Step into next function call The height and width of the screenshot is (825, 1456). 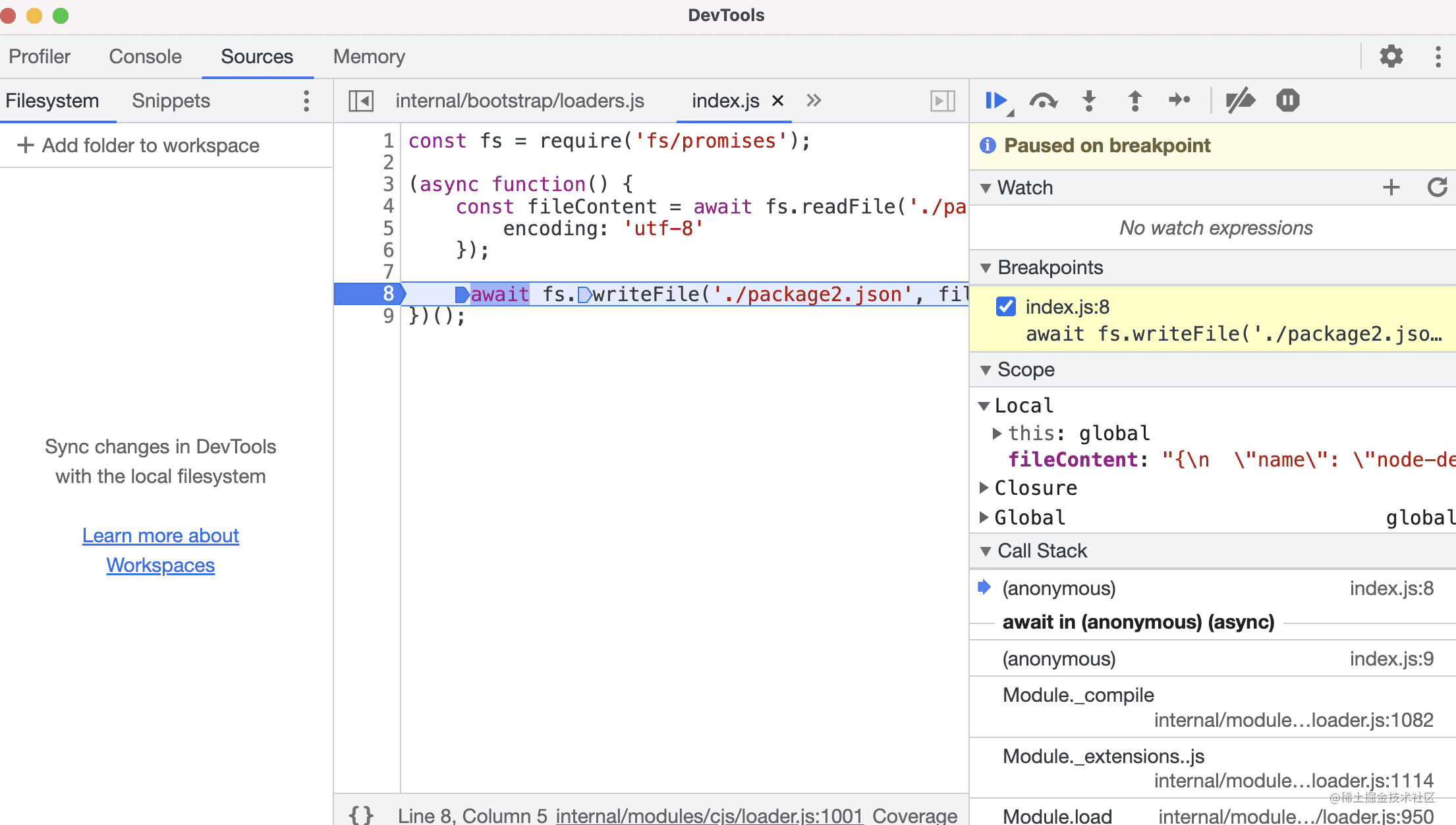coord(1089,101)
